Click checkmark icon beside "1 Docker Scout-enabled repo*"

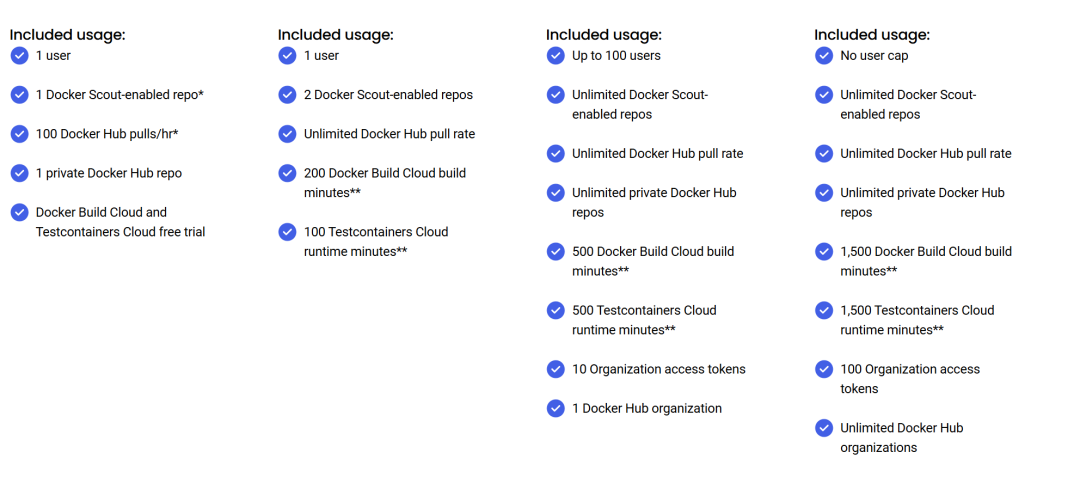point(19,95)
